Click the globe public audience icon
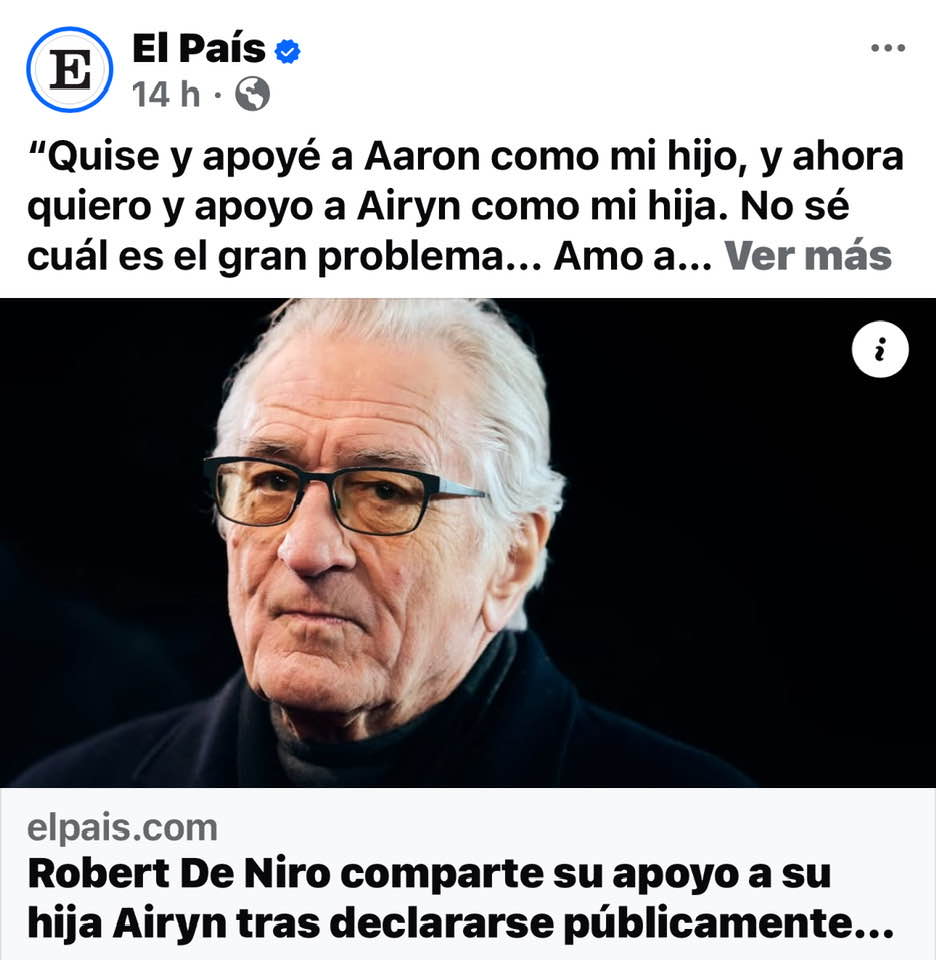This screenshot has width=936, height=960. tap(253, 94)
